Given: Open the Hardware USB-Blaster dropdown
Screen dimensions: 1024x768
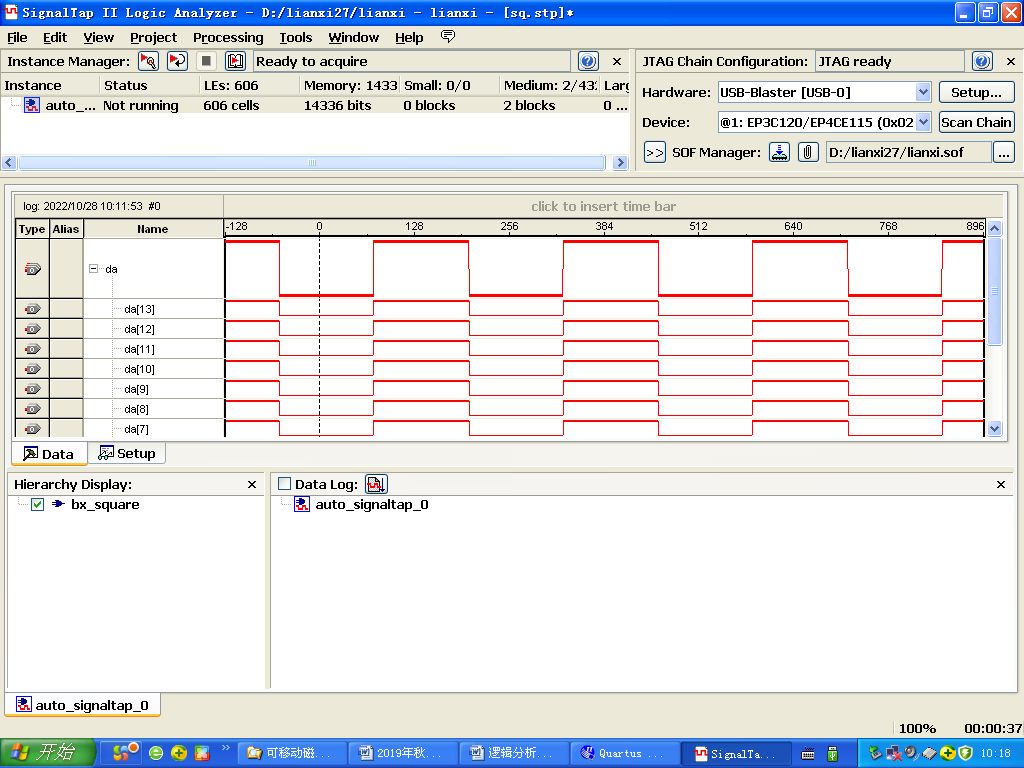Looking at the screenshot, I should click(923, 92).
